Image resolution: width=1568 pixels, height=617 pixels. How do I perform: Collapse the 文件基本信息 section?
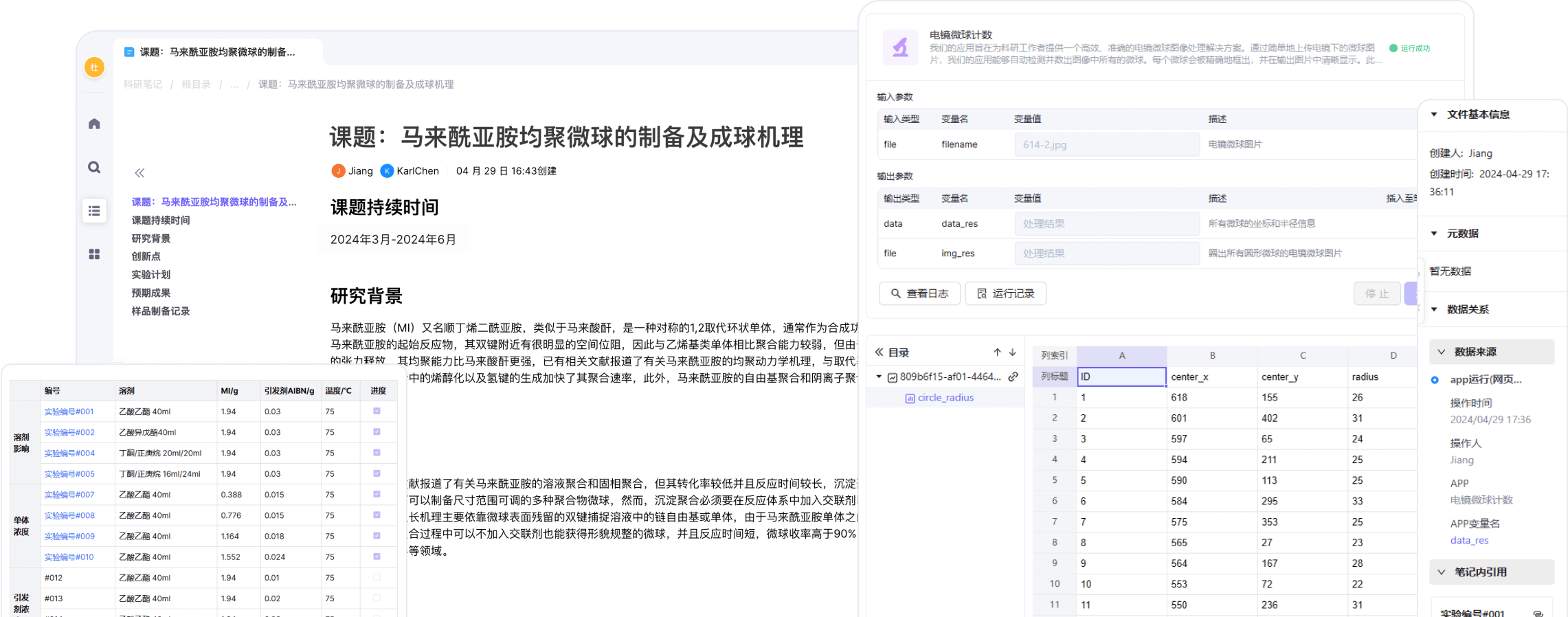click(1434, 115)
